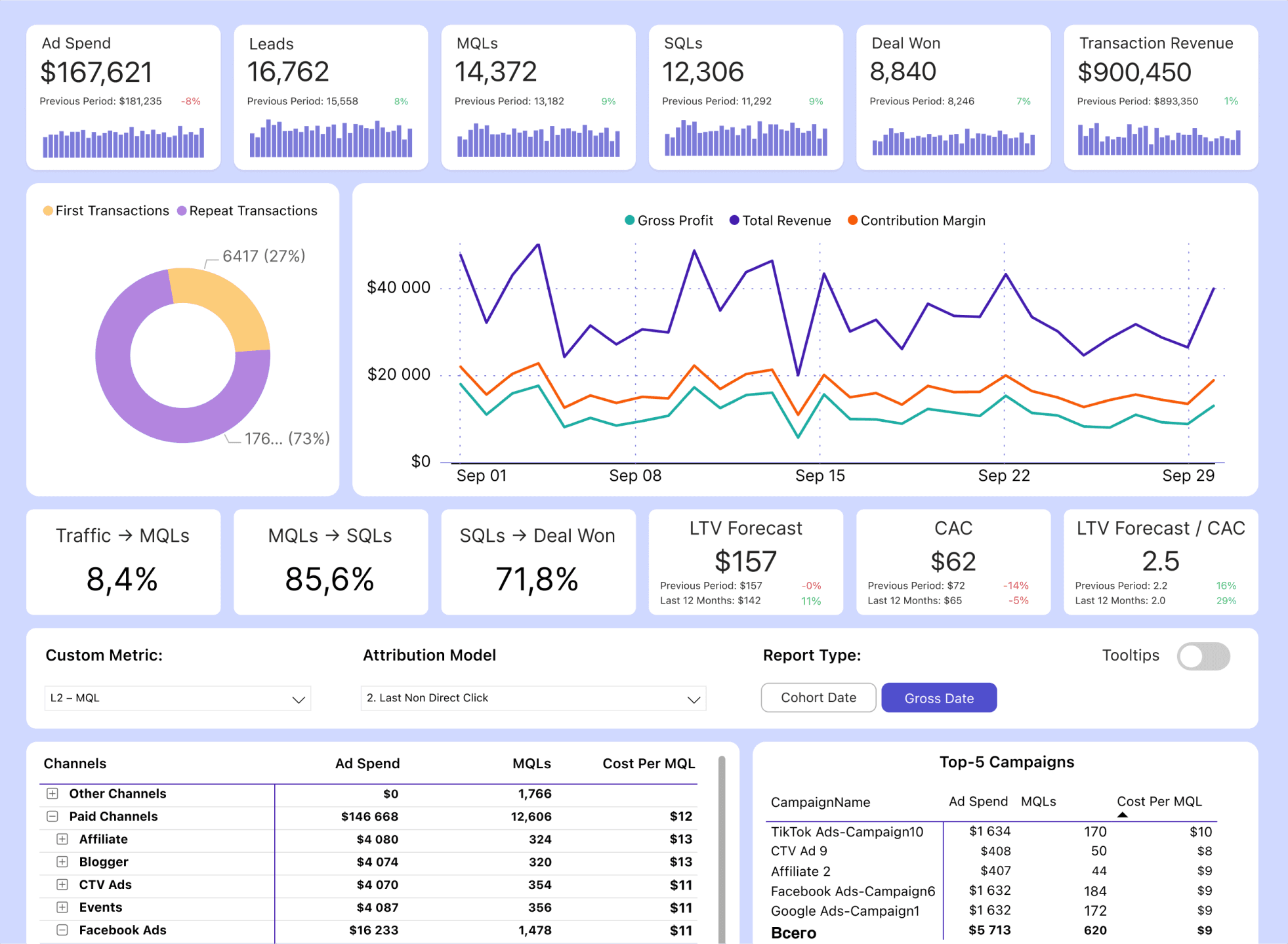Image resolution: width=1288 pixels, height=944 pixels.
Task: Click the Channels column header
Action: tap(75, 764)
